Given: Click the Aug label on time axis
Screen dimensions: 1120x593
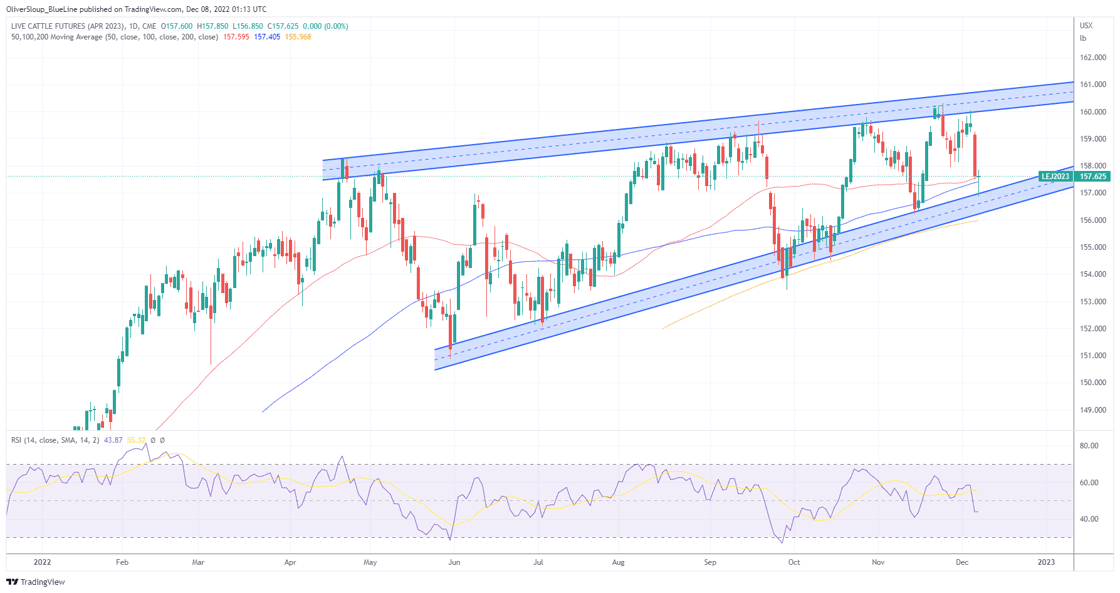Looking at the screenshot, I should 618,563.
